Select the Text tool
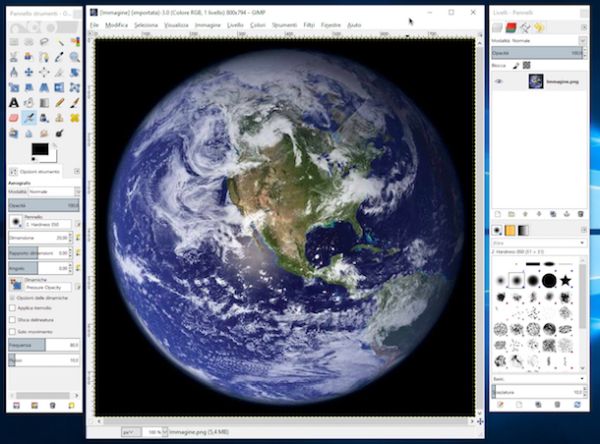The width and height of the screenshot is (600, 444). click(14, 102)
